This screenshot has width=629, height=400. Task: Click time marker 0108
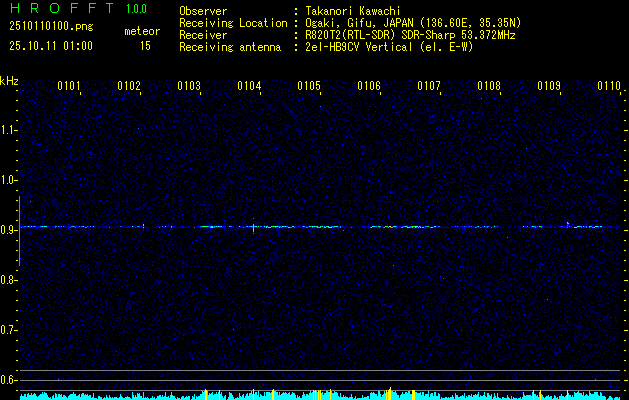click(x=489, y=86)
